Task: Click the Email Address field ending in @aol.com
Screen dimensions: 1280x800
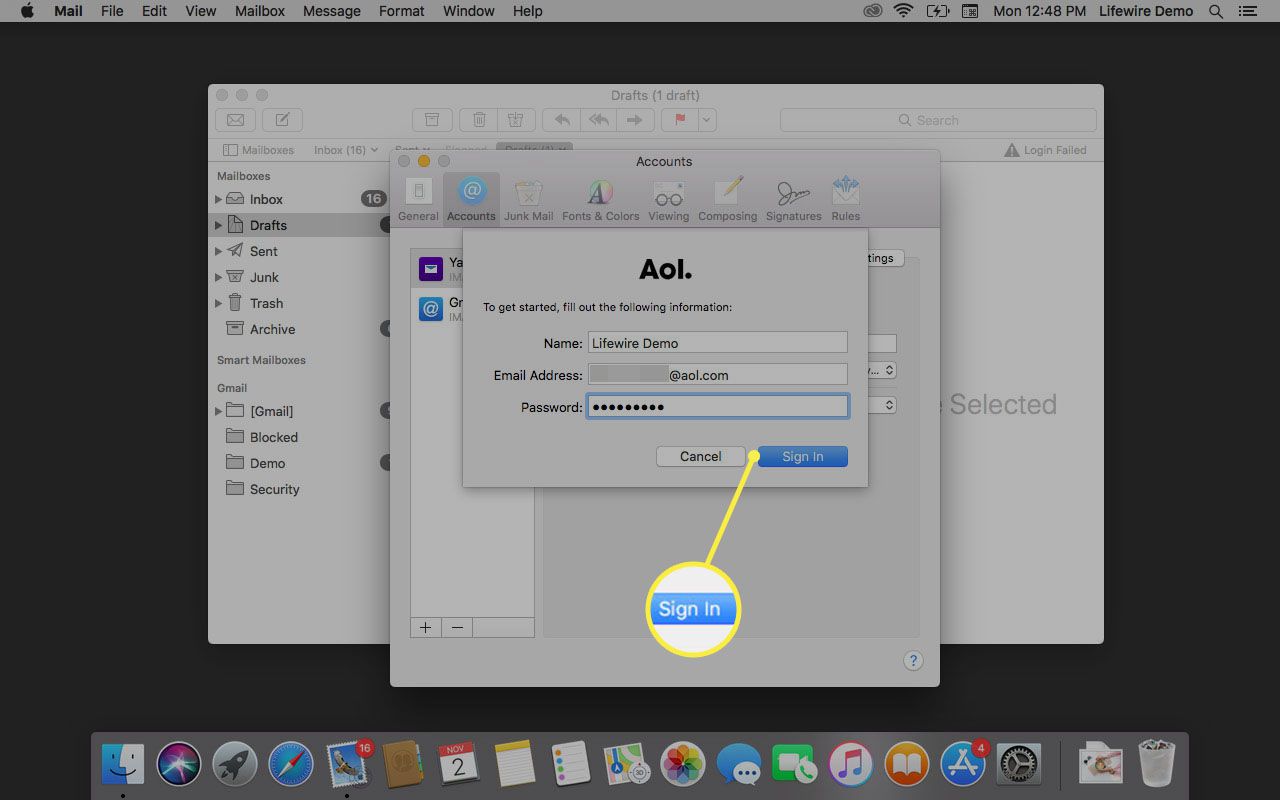Action: pos(717,375)
